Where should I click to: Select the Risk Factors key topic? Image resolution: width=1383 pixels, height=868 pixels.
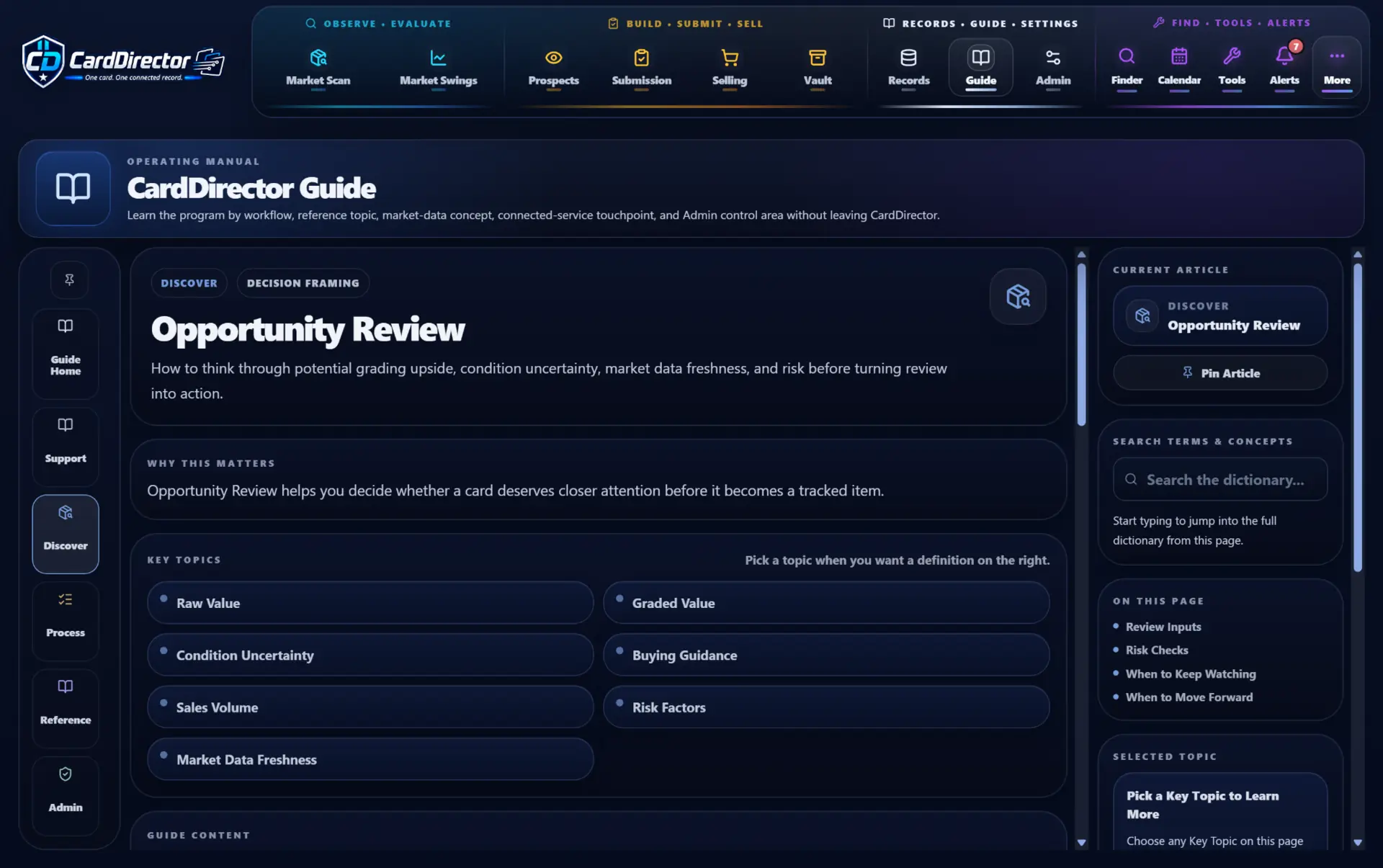[826, 707]
